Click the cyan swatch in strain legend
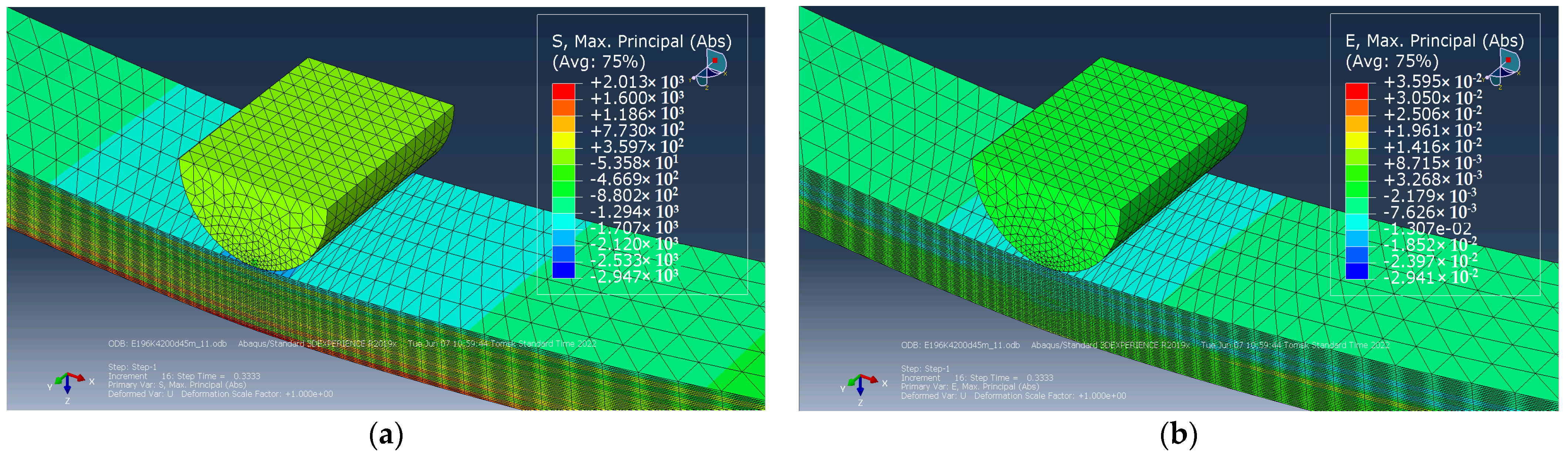Image resolution: width=1568 pixels, height=457 pixels. tap(1357, 222)
